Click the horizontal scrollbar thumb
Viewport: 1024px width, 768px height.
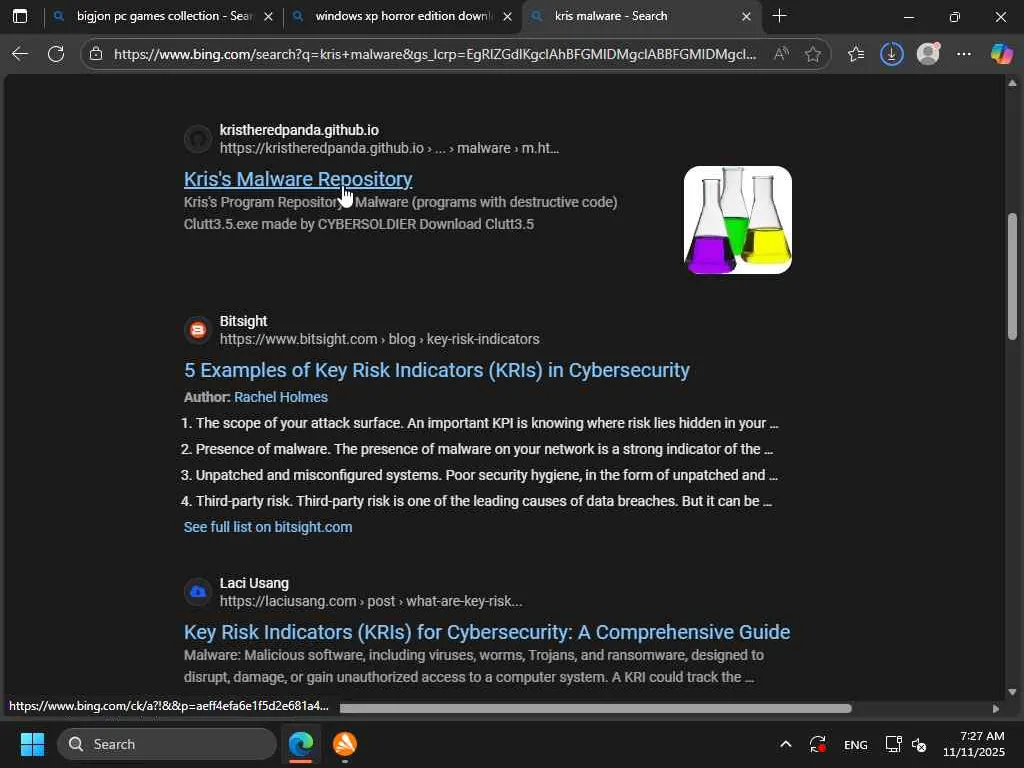596,709
